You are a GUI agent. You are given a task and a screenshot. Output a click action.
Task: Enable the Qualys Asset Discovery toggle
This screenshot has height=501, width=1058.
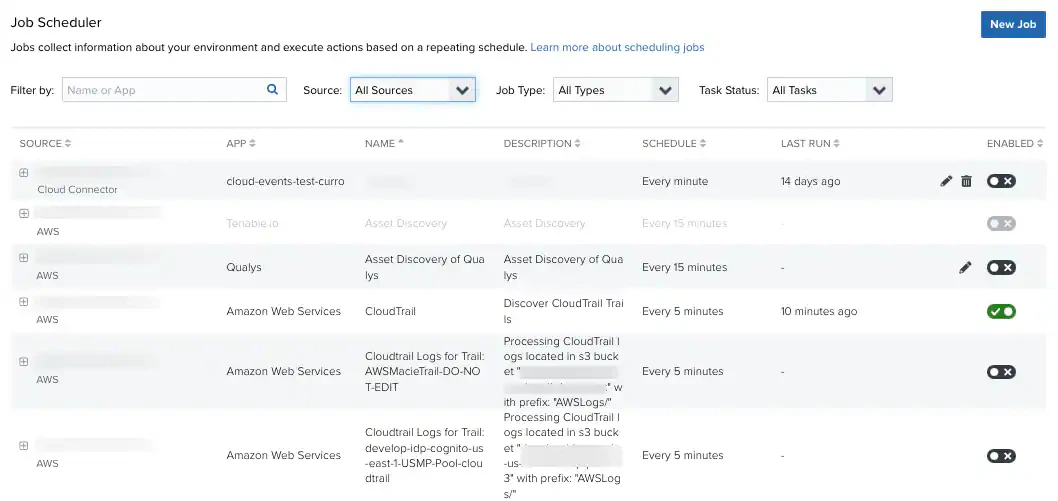click(x=1001, y=267)
